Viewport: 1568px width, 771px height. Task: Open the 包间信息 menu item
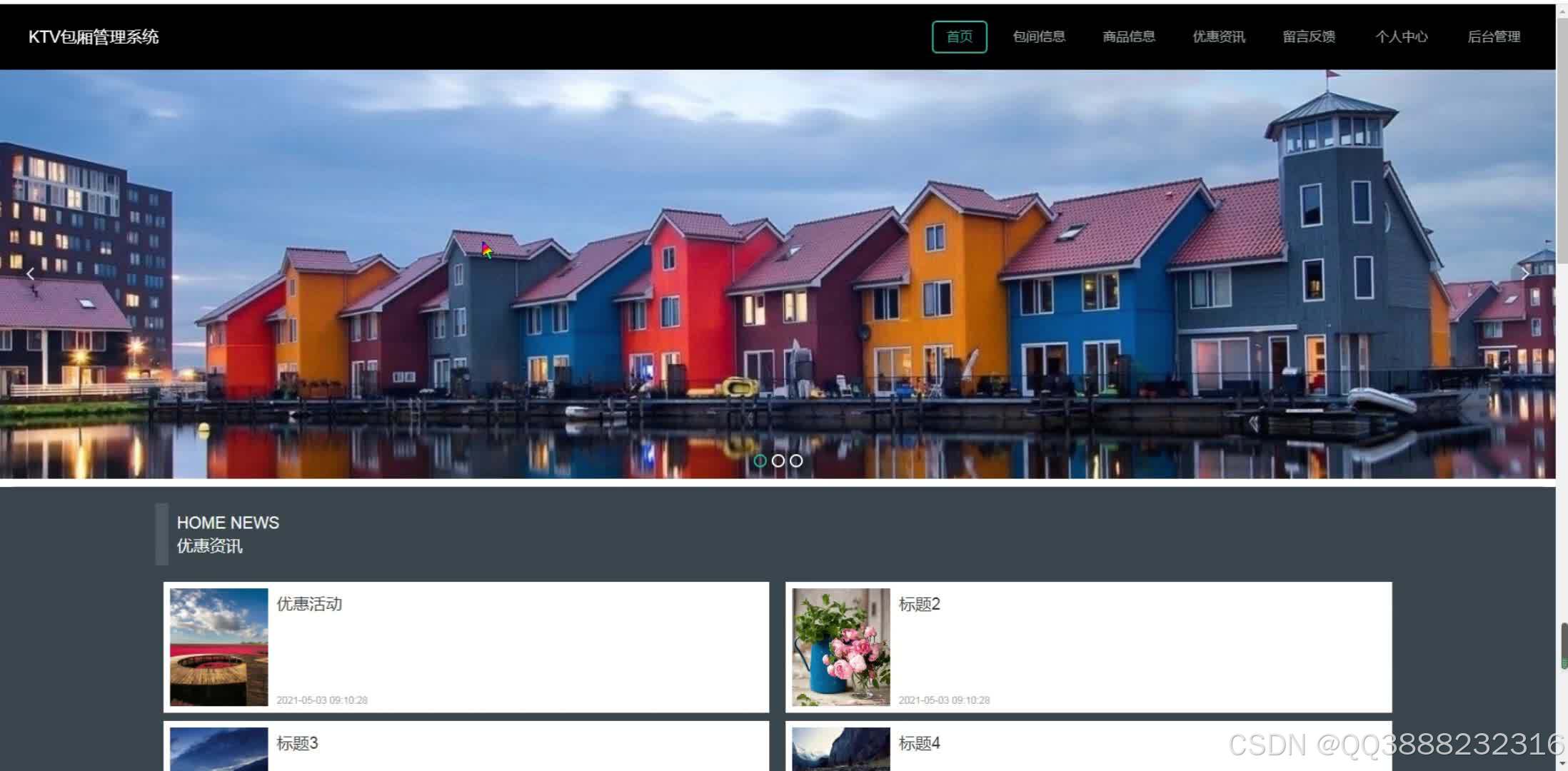[1039, 37]
